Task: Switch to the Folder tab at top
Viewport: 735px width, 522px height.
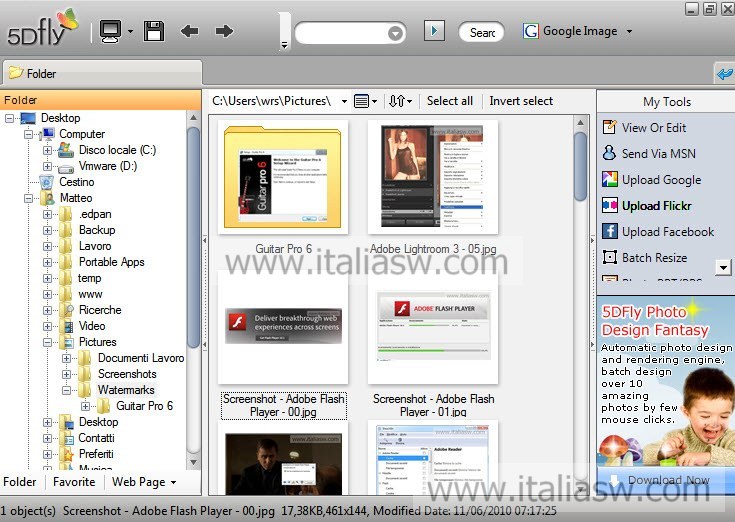Action: coord(102,74)
